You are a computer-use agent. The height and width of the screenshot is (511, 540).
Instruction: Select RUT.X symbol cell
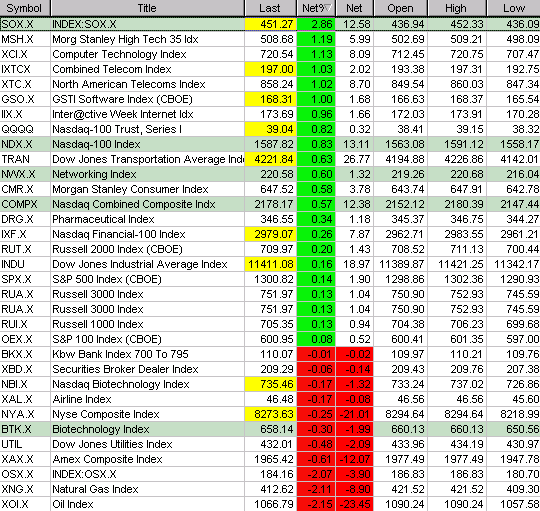25,249
